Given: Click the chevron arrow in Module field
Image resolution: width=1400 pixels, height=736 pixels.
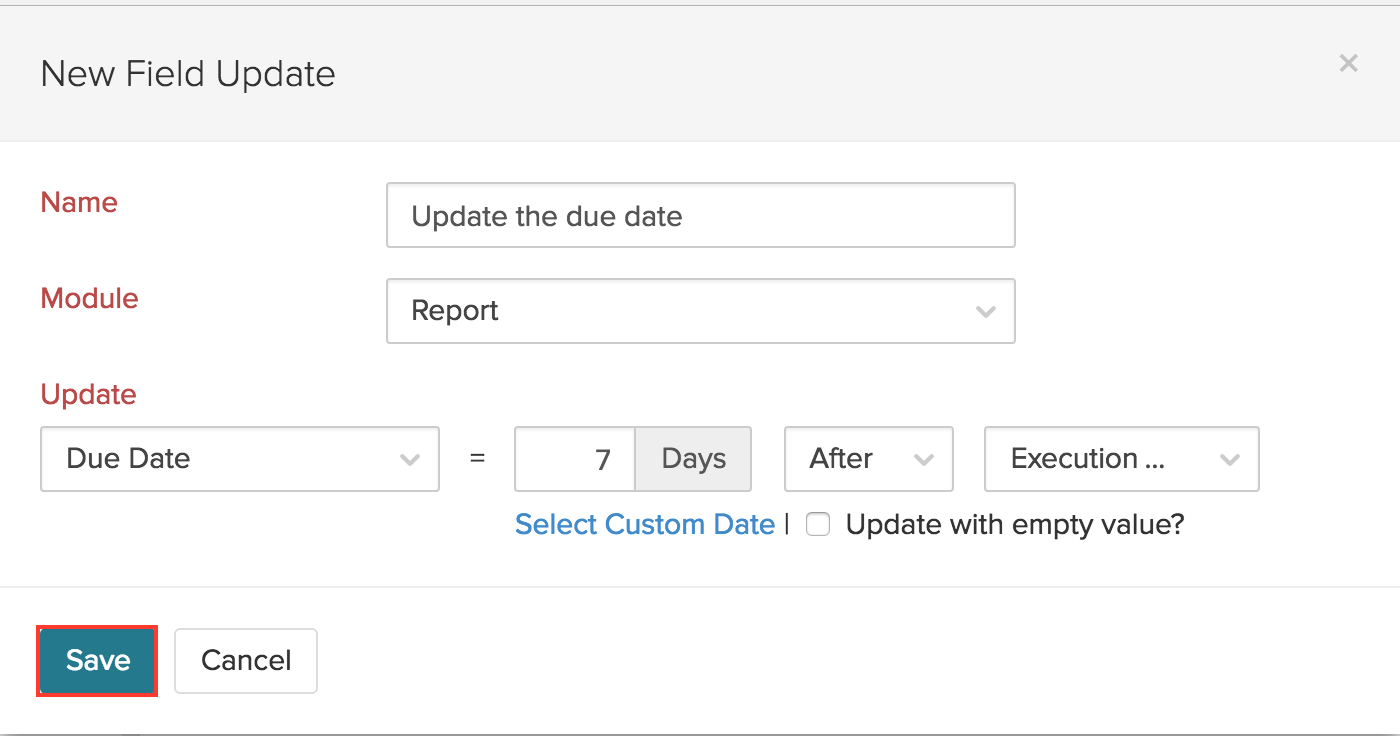Looking at the screenshot, I should (x=985, y=311).
